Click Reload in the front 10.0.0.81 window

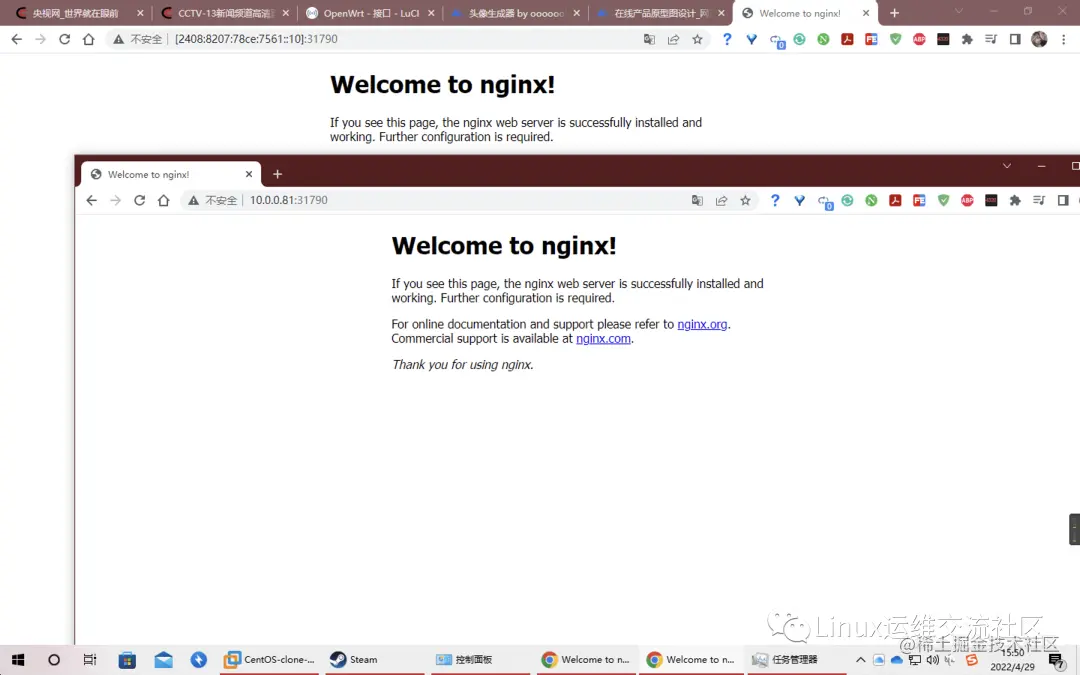click(139, 200)
